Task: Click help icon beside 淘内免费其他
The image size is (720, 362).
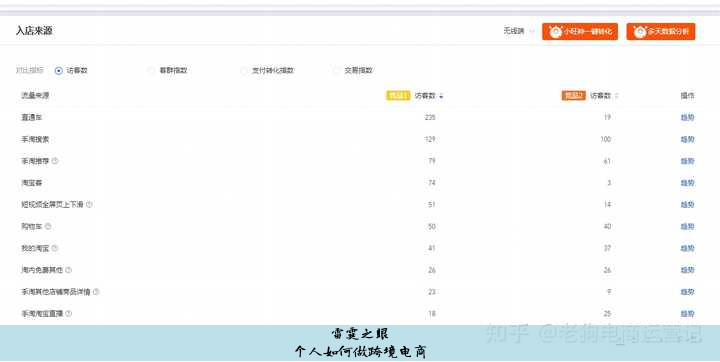Action: click(x=68, y=270)
